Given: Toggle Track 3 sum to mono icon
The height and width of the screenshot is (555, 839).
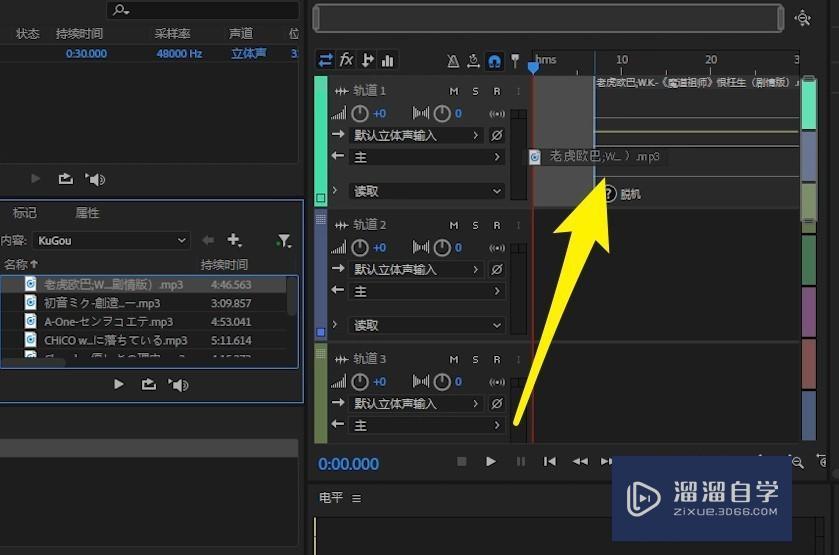Looking at the screenshot, I should pyautogui.click(x=497, y=382).
